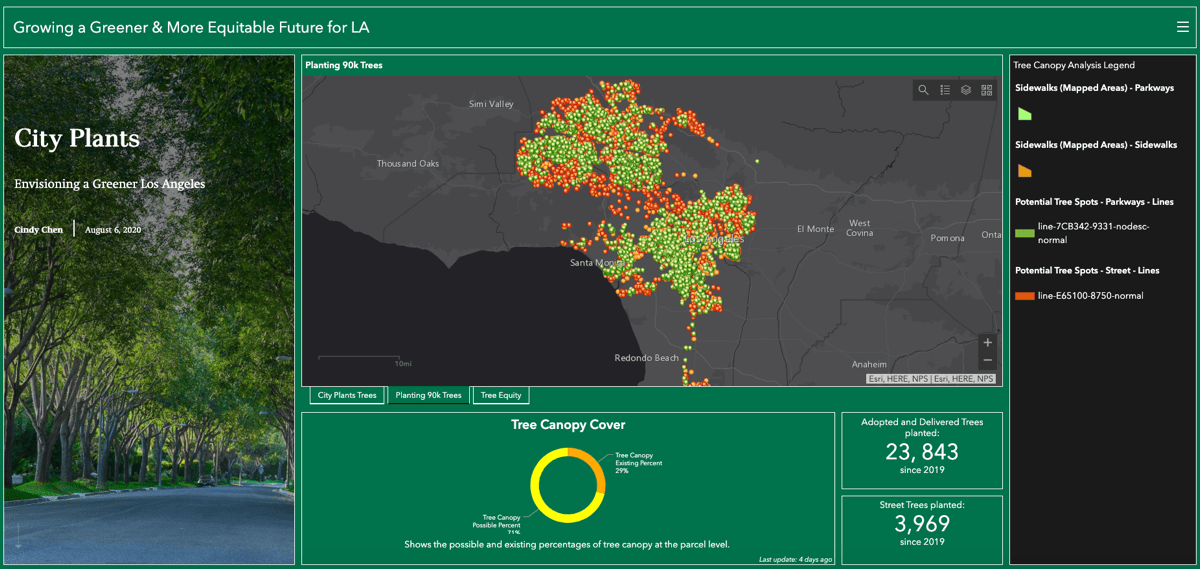Click the El Monte map label
Image resolution: width=1200 pixels, height=569 pixels.
tap(815, 229)
